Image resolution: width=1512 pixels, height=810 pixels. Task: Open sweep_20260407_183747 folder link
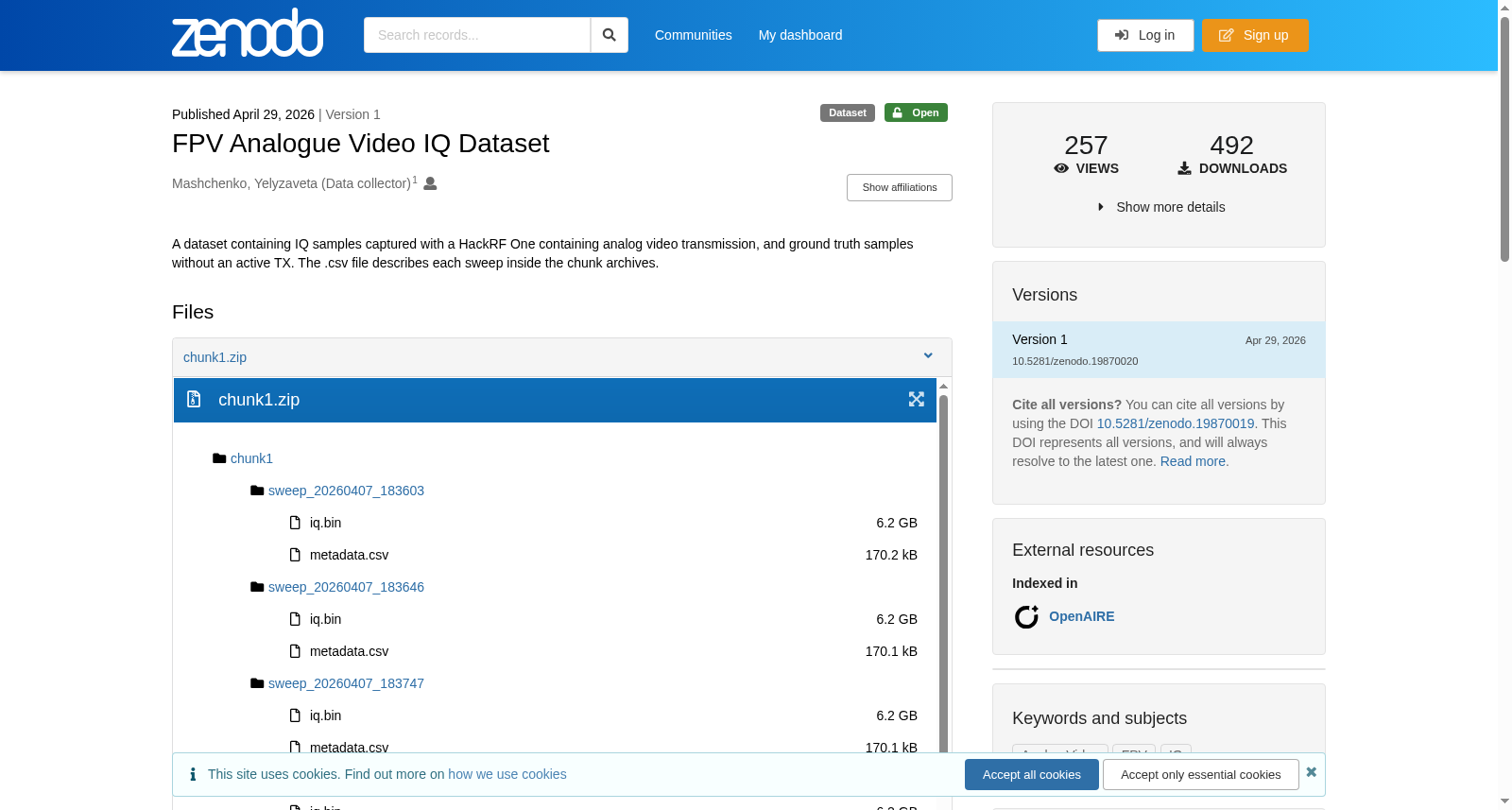tap(346, 683)
